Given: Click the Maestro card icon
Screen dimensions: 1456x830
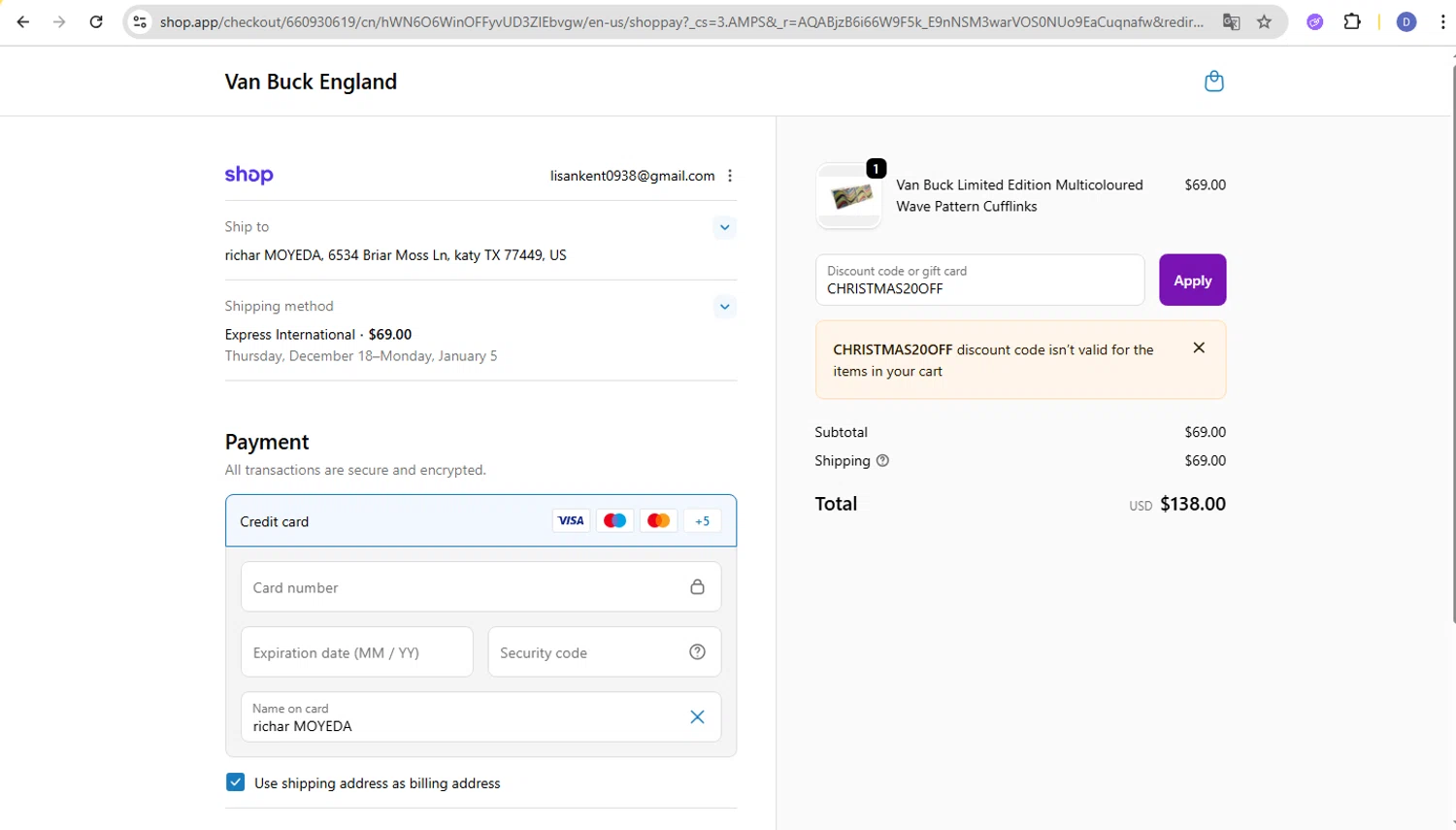Looking at the screenshot, I should pyautogui.click(x=614, y=521).
